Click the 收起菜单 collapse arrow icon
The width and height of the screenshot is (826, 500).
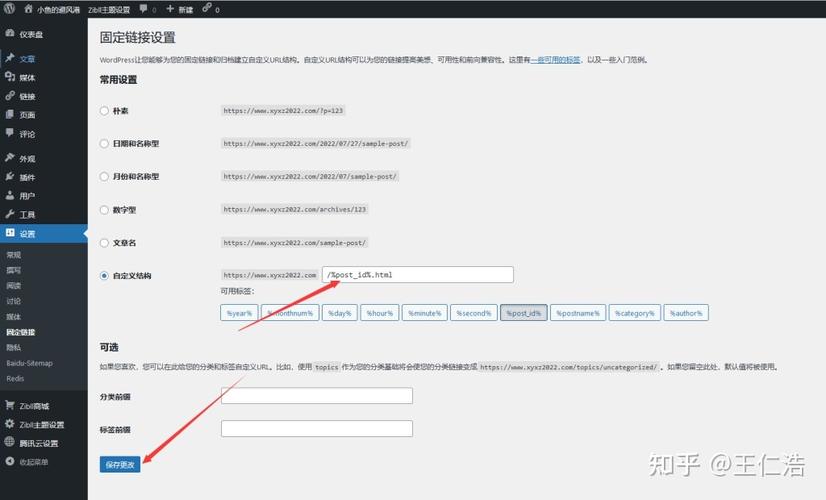pyautogui.click(x=9, y=461)
